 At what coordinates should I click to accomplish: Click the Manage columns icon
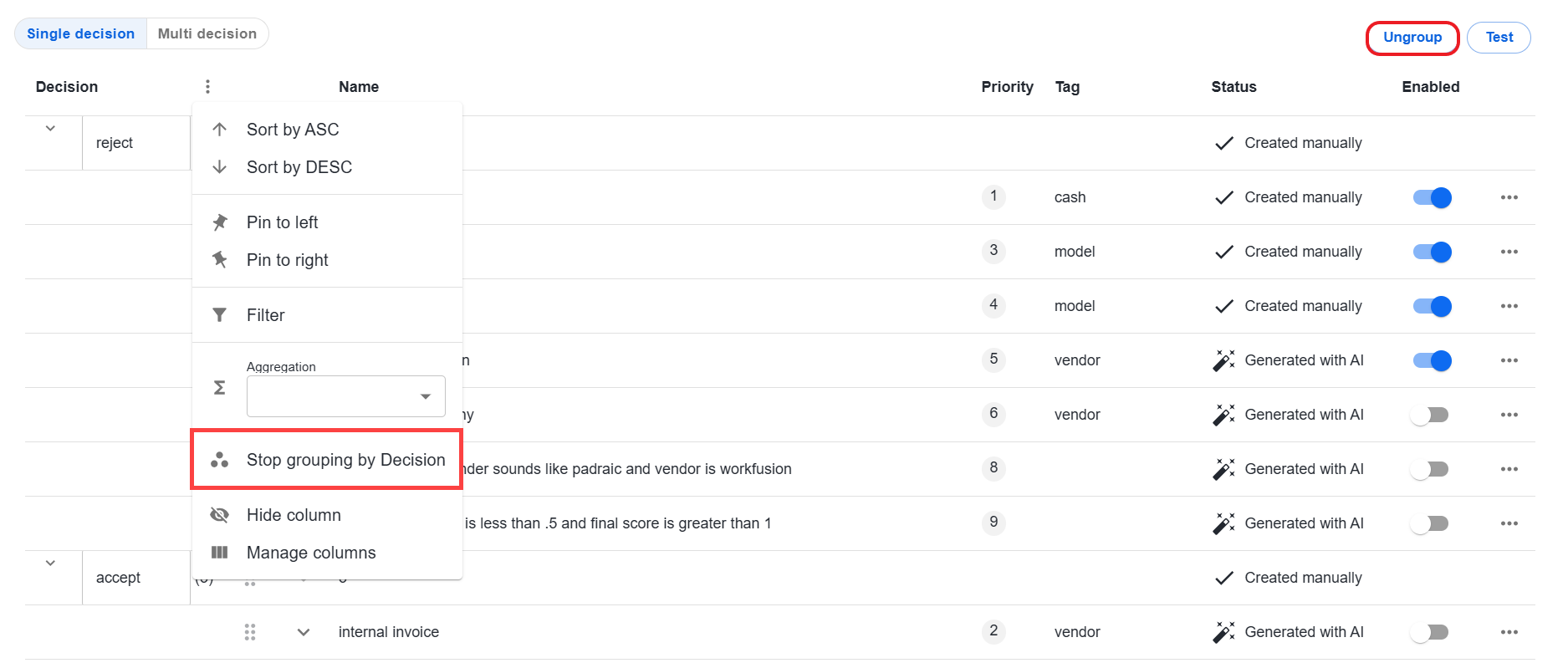220,553
